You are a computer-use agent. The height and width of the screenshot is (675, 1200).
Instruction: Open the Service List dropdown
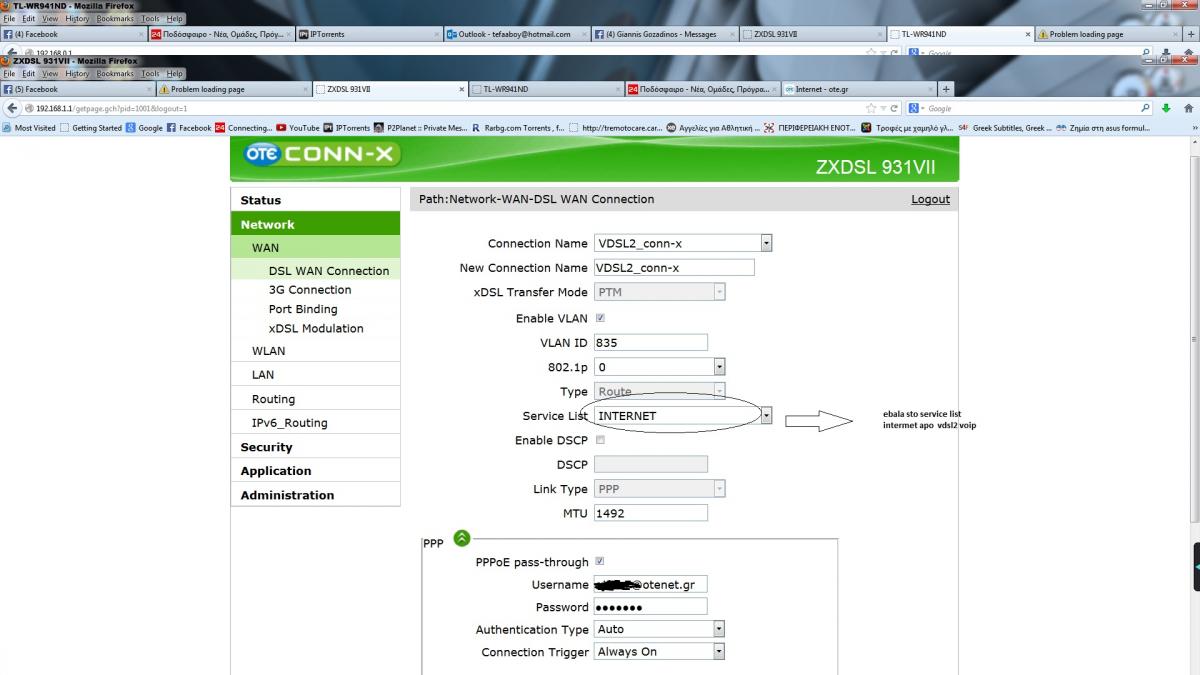683,415
